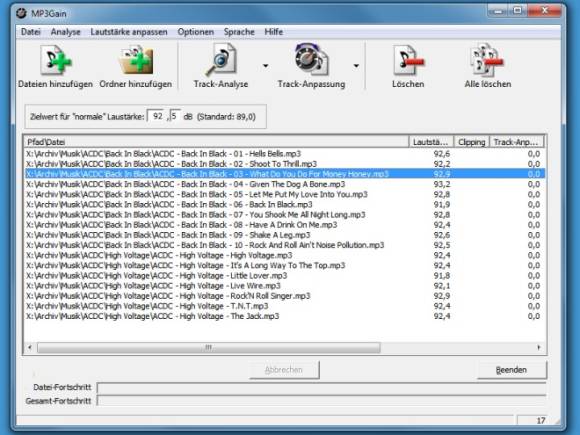Screen dimensions: 580x435
Task: Click the Löschen file icon
Action: pyautogui.click(x=408, y=60)
